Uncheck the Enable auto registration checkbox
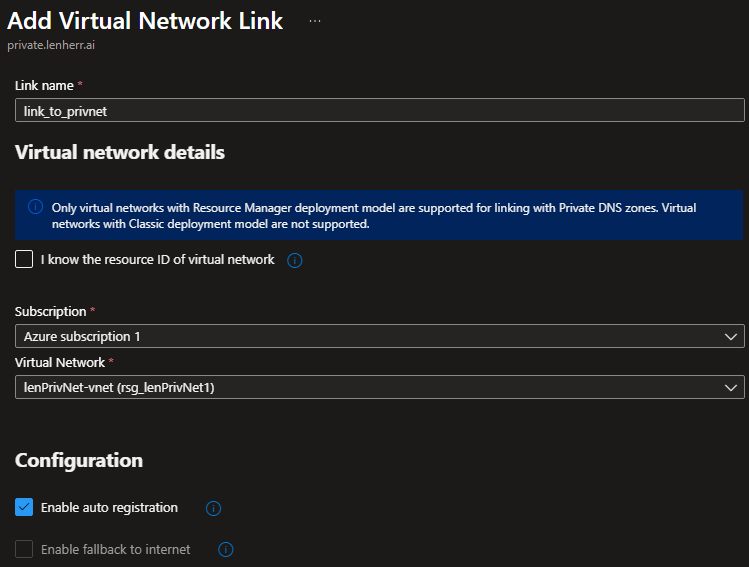 click(24, 508)
